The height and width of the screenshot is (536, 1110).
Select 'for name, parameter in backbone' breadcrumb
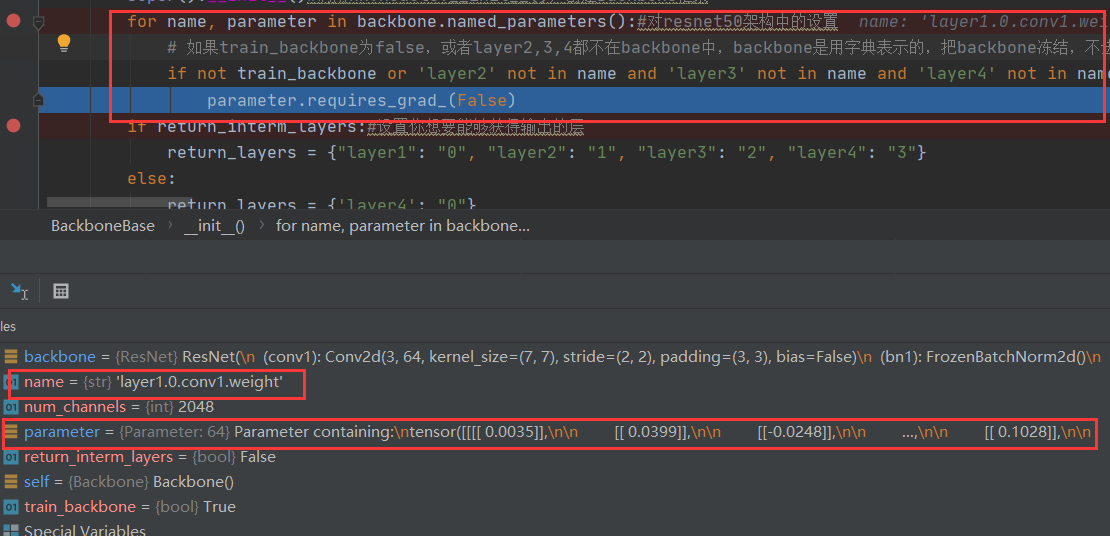point(402,226)
